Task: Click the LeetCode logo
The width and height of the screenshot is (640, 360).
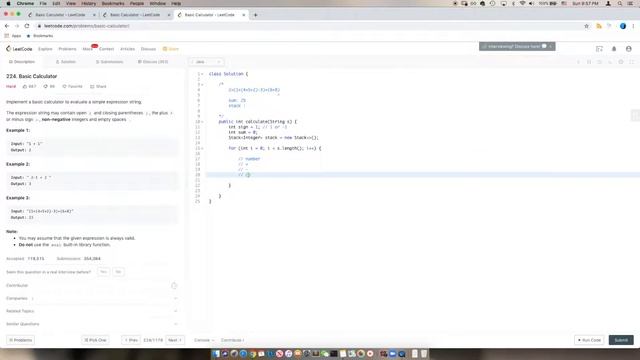Action: pos(19,49)
